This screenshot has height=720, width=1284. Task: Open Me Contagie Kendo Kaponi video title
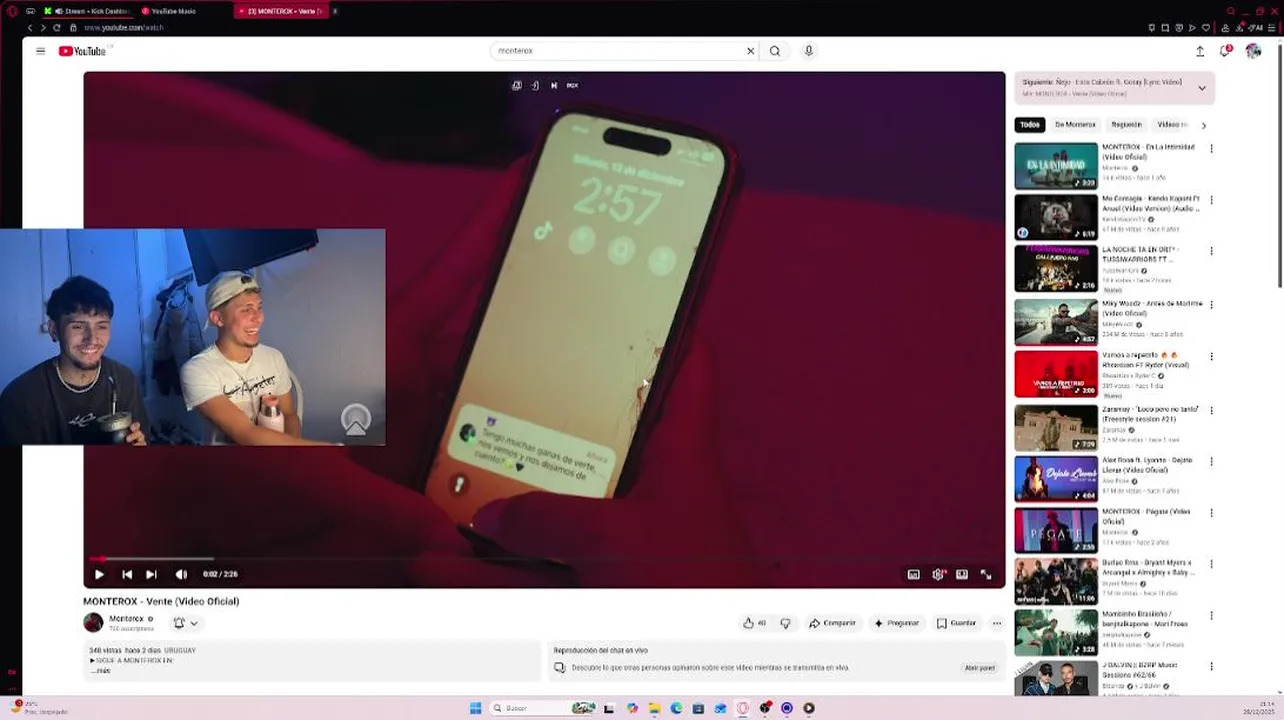[x=1150, y=204]
